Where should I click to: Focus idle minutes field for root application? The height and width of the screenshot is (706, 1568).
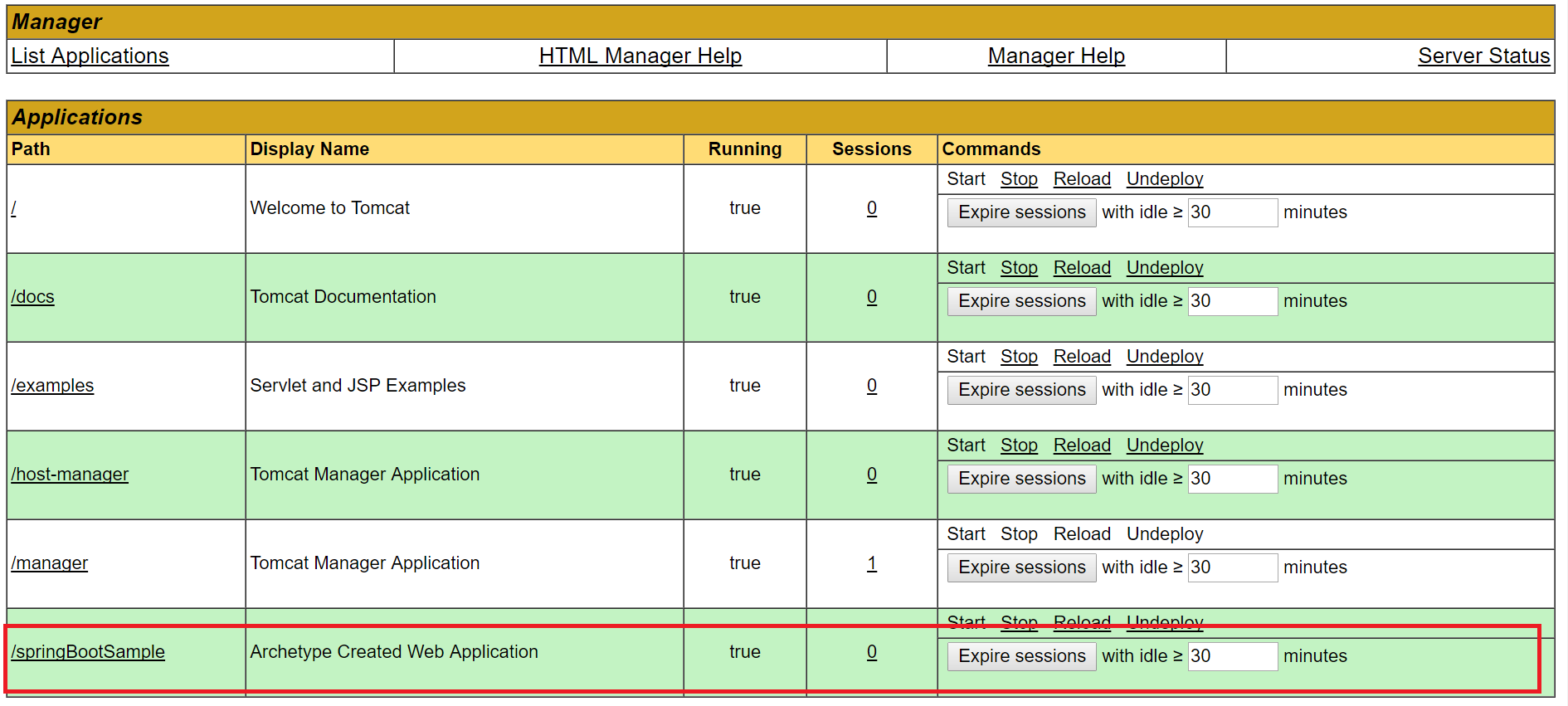coord(1233,212)
